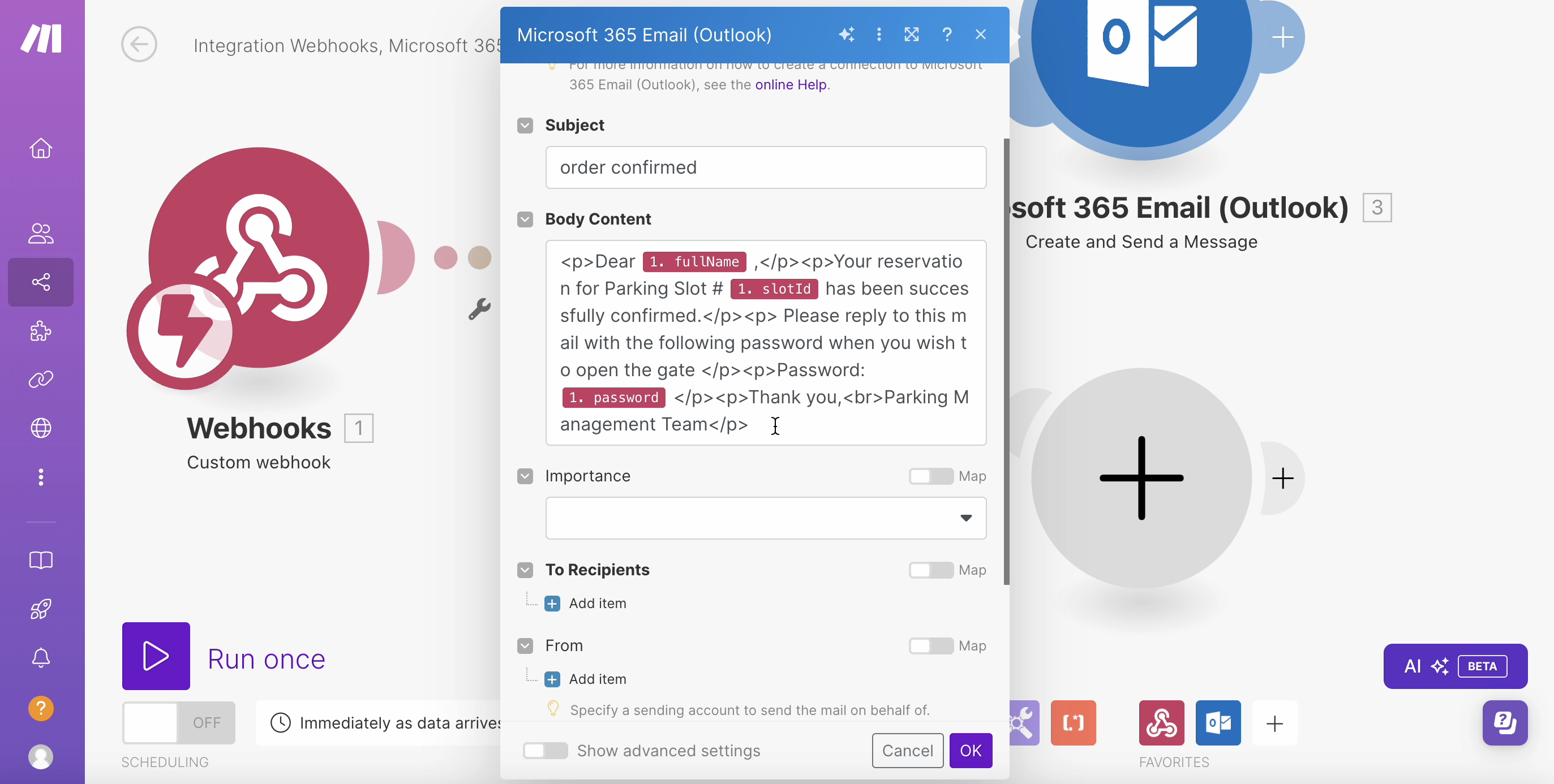Open the Webhooks favorite app icon

(x=1161, y=722)
